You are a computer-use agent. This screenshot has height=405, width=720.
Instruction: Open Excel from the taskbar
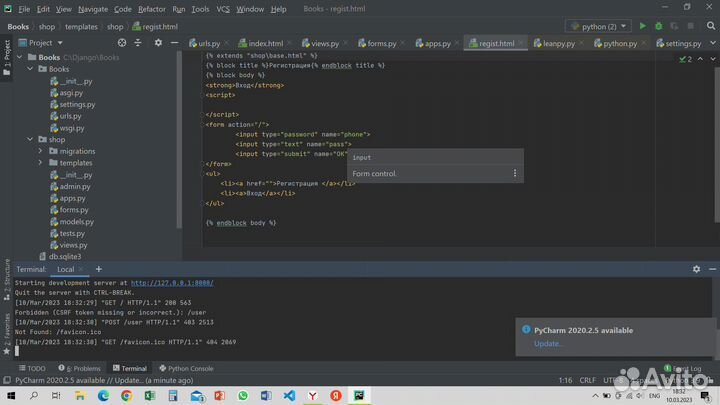150,395
